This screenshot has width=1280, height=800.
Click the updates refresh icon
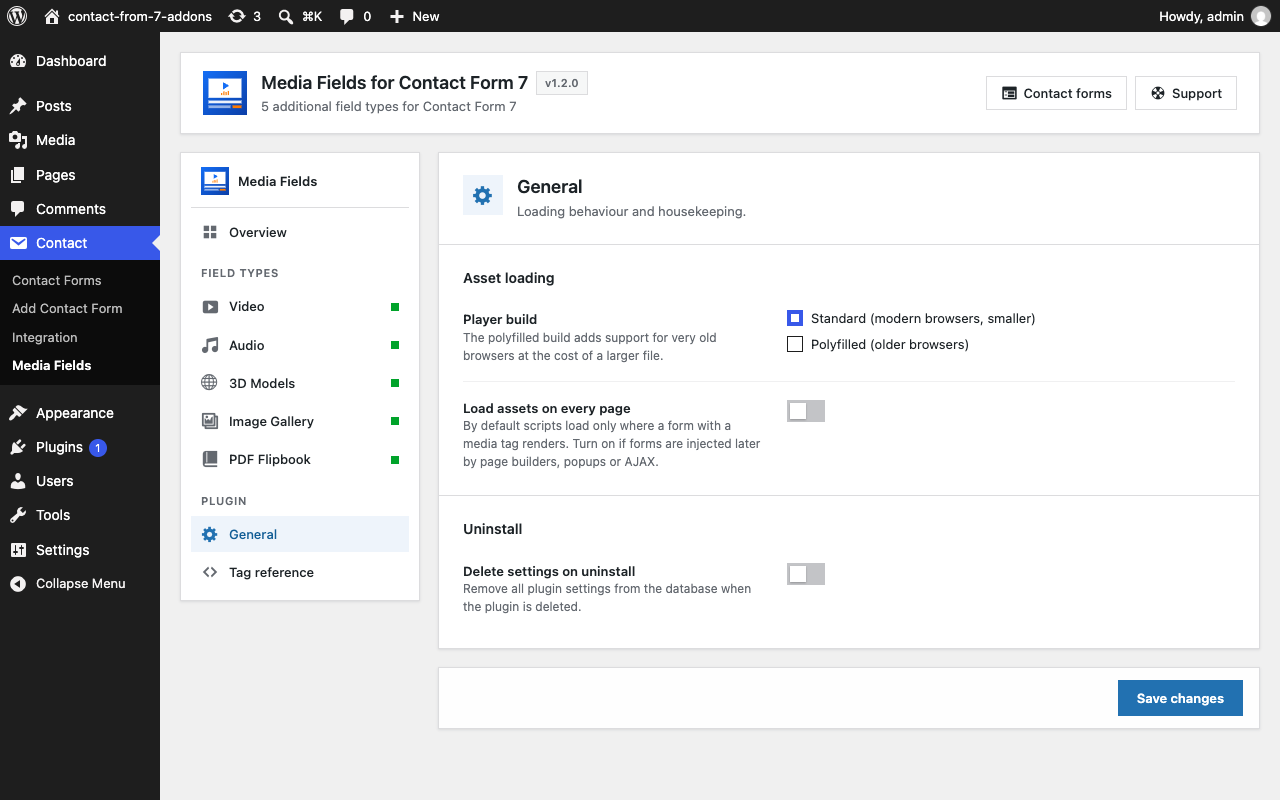(x=236, y=16)
